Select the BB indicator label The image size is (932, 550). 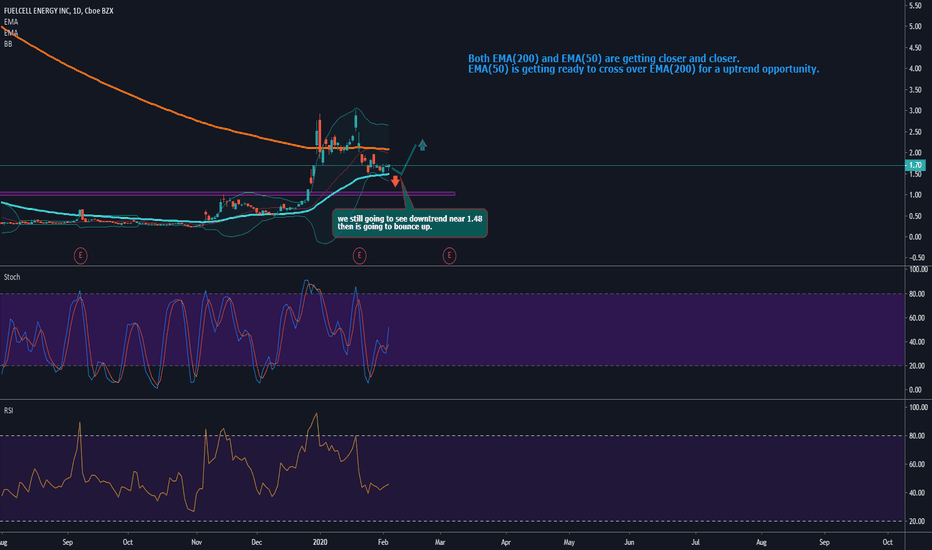8,44
